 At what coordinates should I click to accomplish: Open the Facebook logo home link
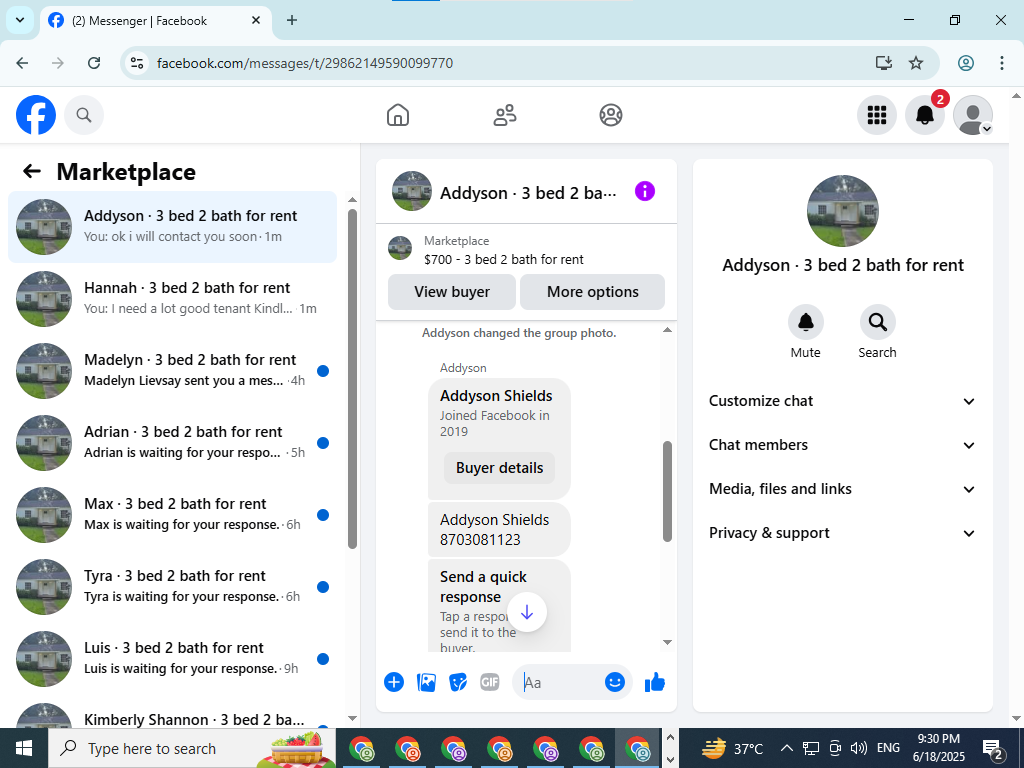(x=36, y=115)
